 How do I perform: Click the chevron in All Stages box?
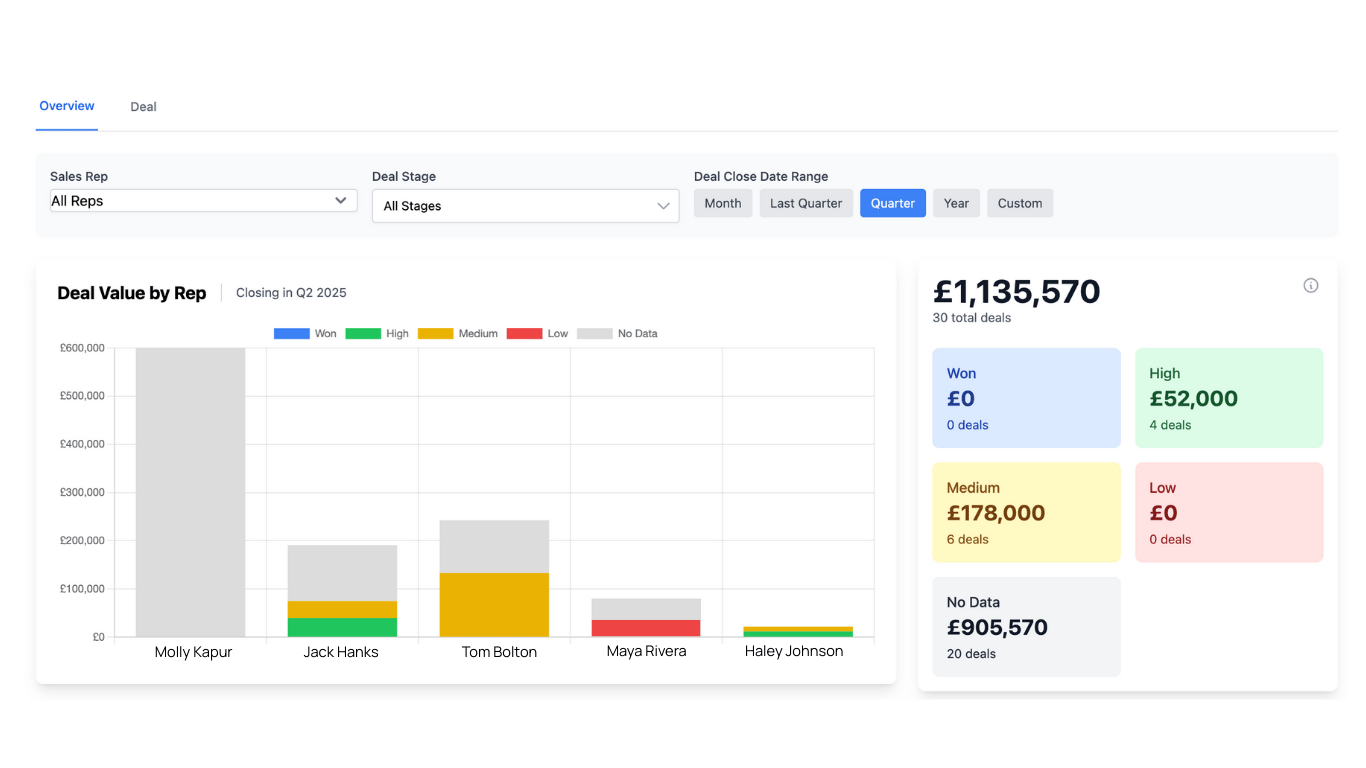tap(663, 206)
